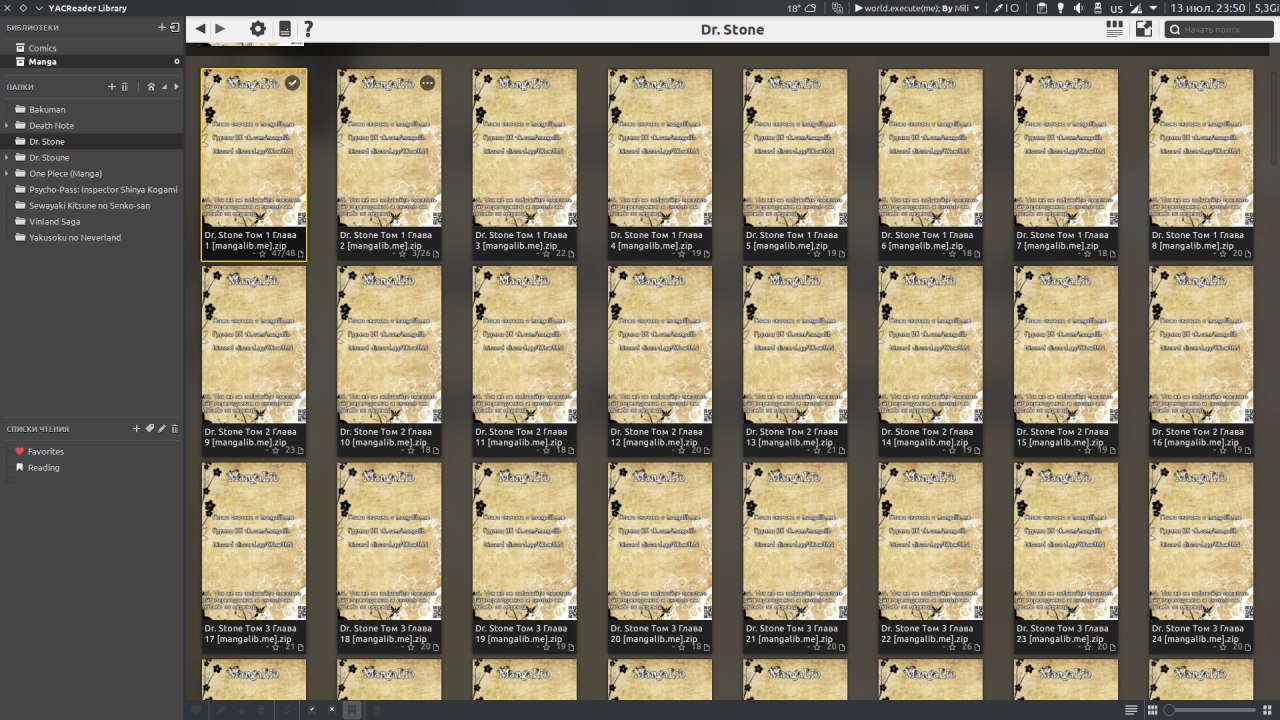Go to root folder home icon
The image size is (1280, 720).
coord(151,87)
